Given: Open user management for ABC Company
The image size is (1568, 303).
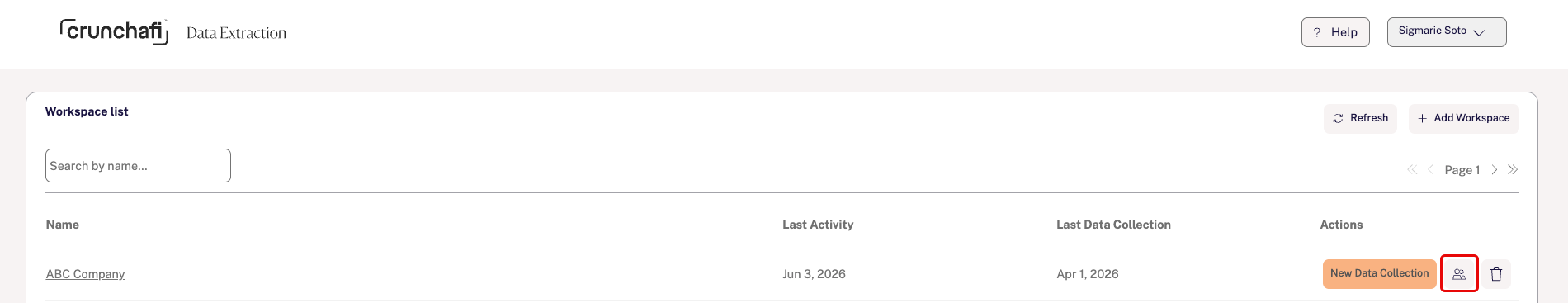Looking at the screenshot, I should coord(1459,274).
